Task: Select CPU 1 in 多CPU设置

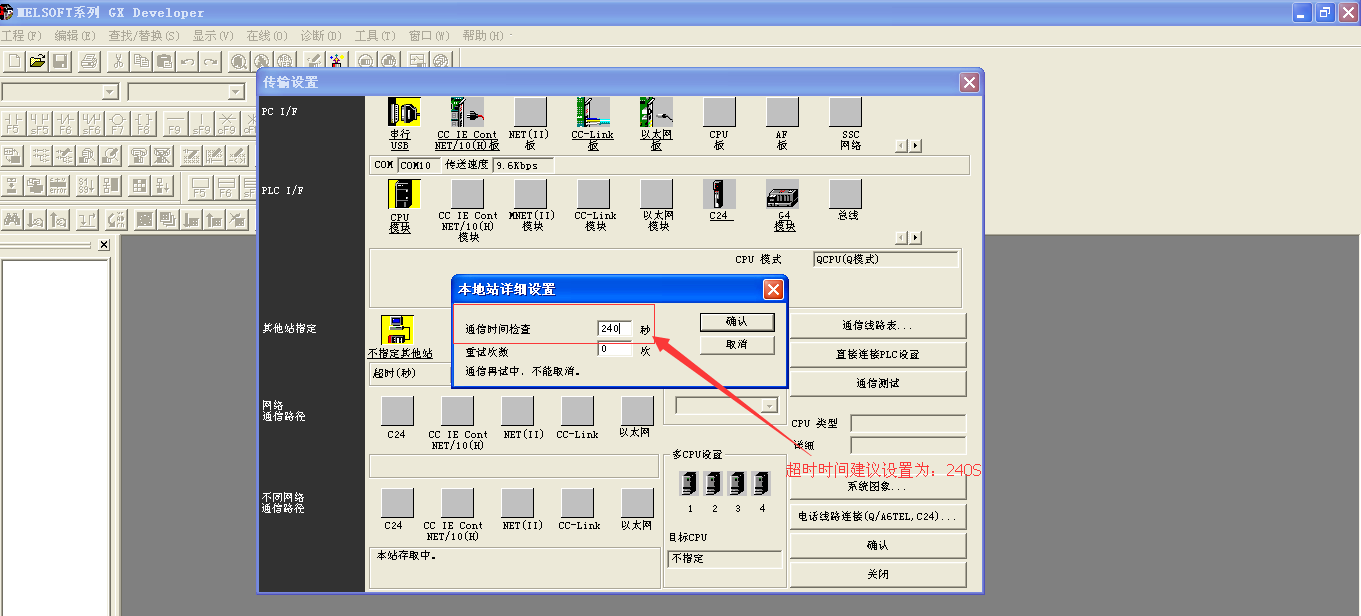Action: 691,482
